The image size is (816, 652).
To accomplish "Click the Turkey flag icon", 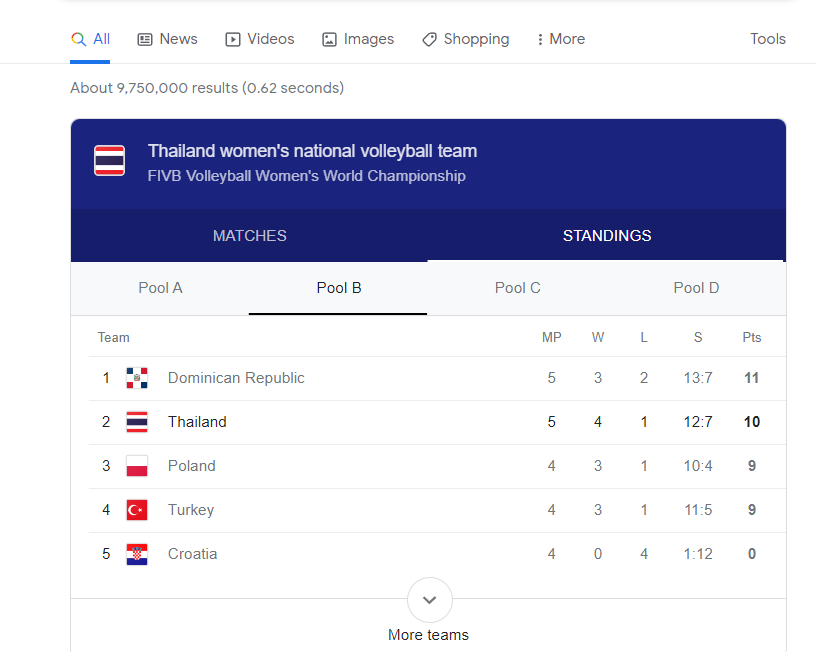I will (x=137, y=510).
